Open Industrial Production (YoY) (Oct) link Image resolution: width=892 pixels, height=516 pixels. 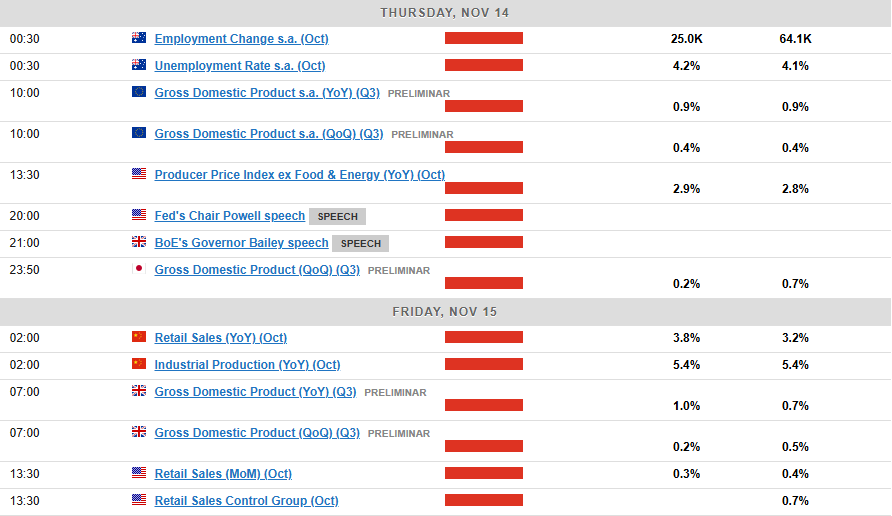(247, 365)
